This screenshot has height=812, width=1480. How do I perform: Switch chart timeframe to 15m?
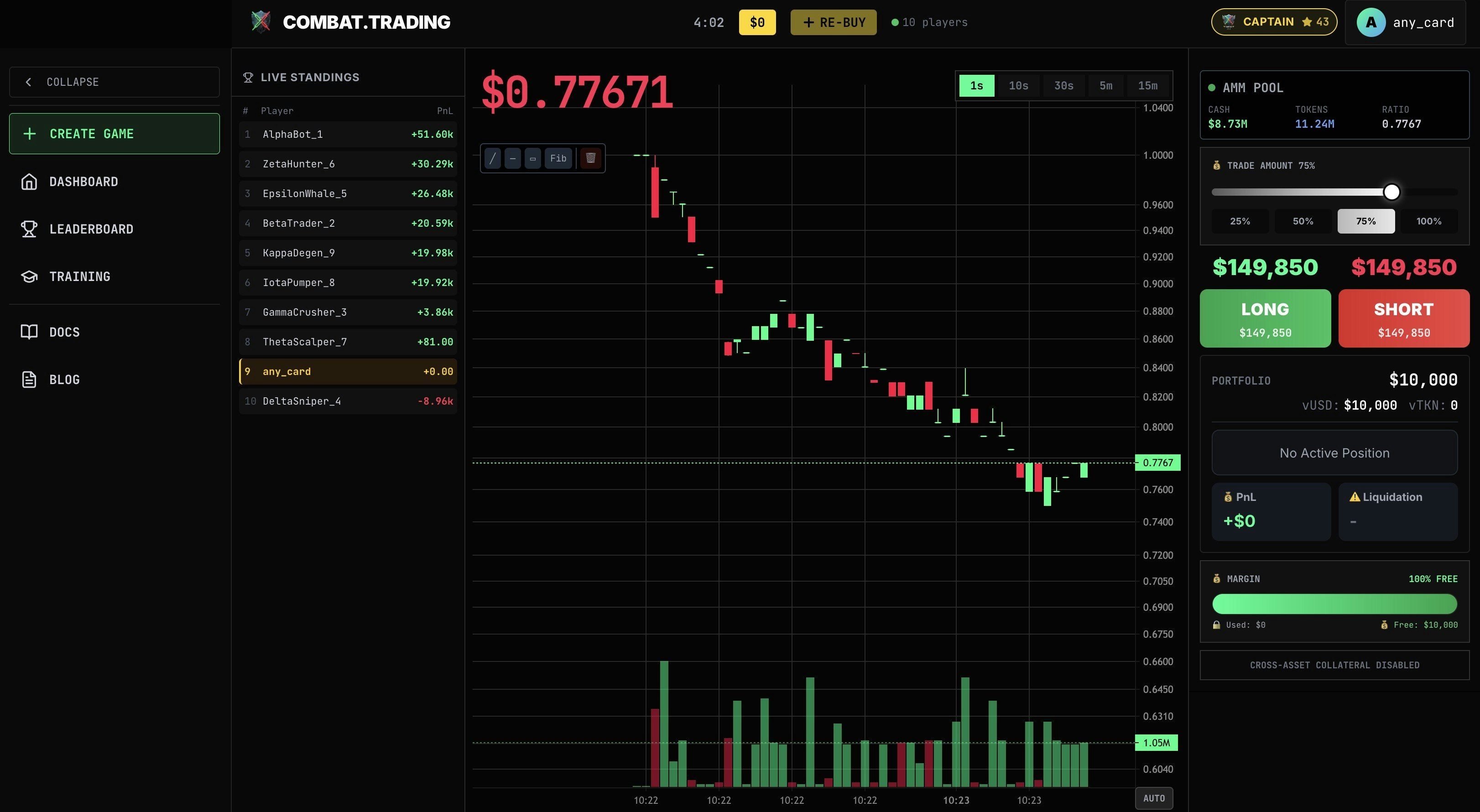[1148, 85]
